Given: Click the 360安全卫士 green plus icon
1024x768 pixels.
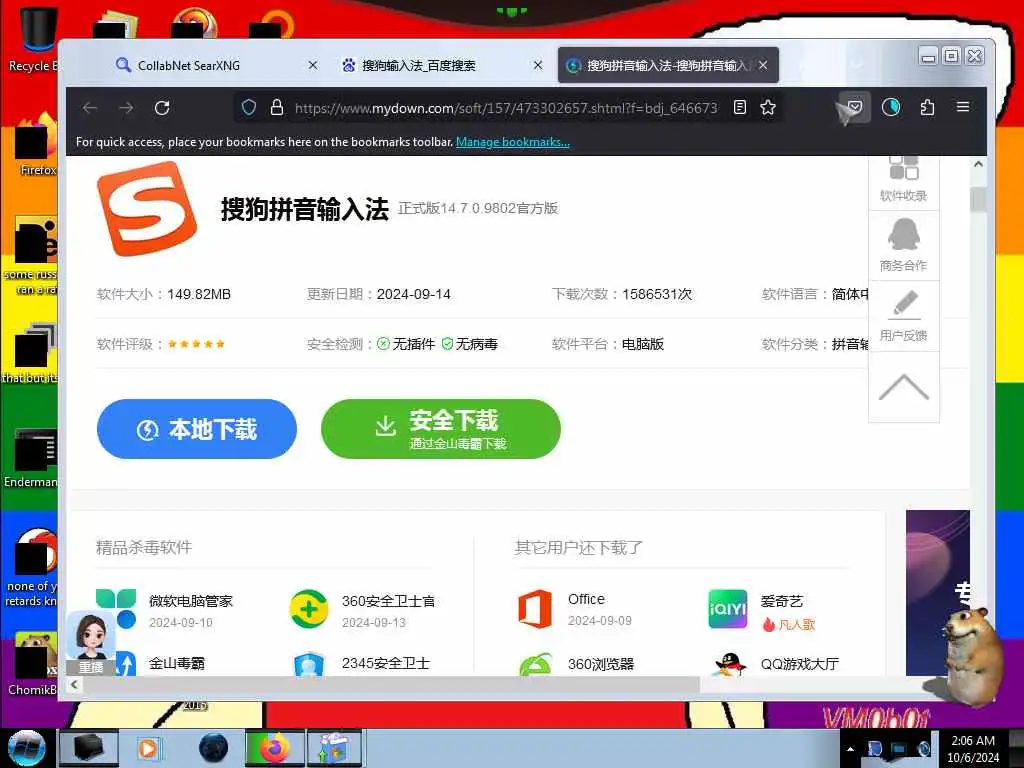Looking at the screenshot, I should [309, 609].
